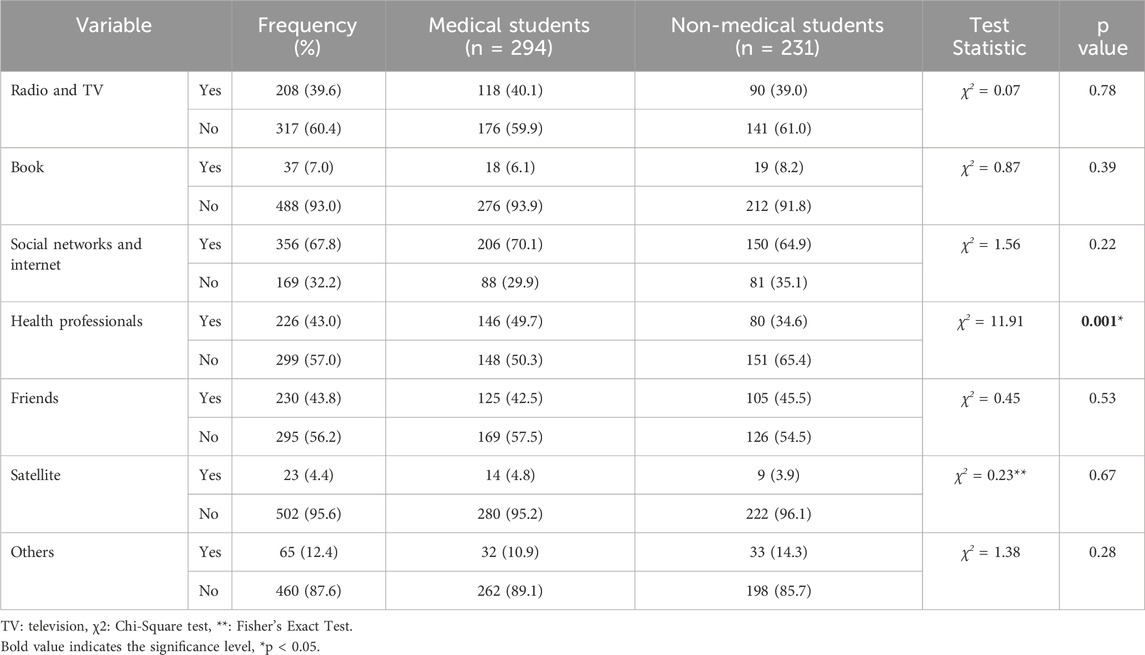Click the 356 (67.8) frequency cell
Viewport: 1145px width, 655px height.
307,245
